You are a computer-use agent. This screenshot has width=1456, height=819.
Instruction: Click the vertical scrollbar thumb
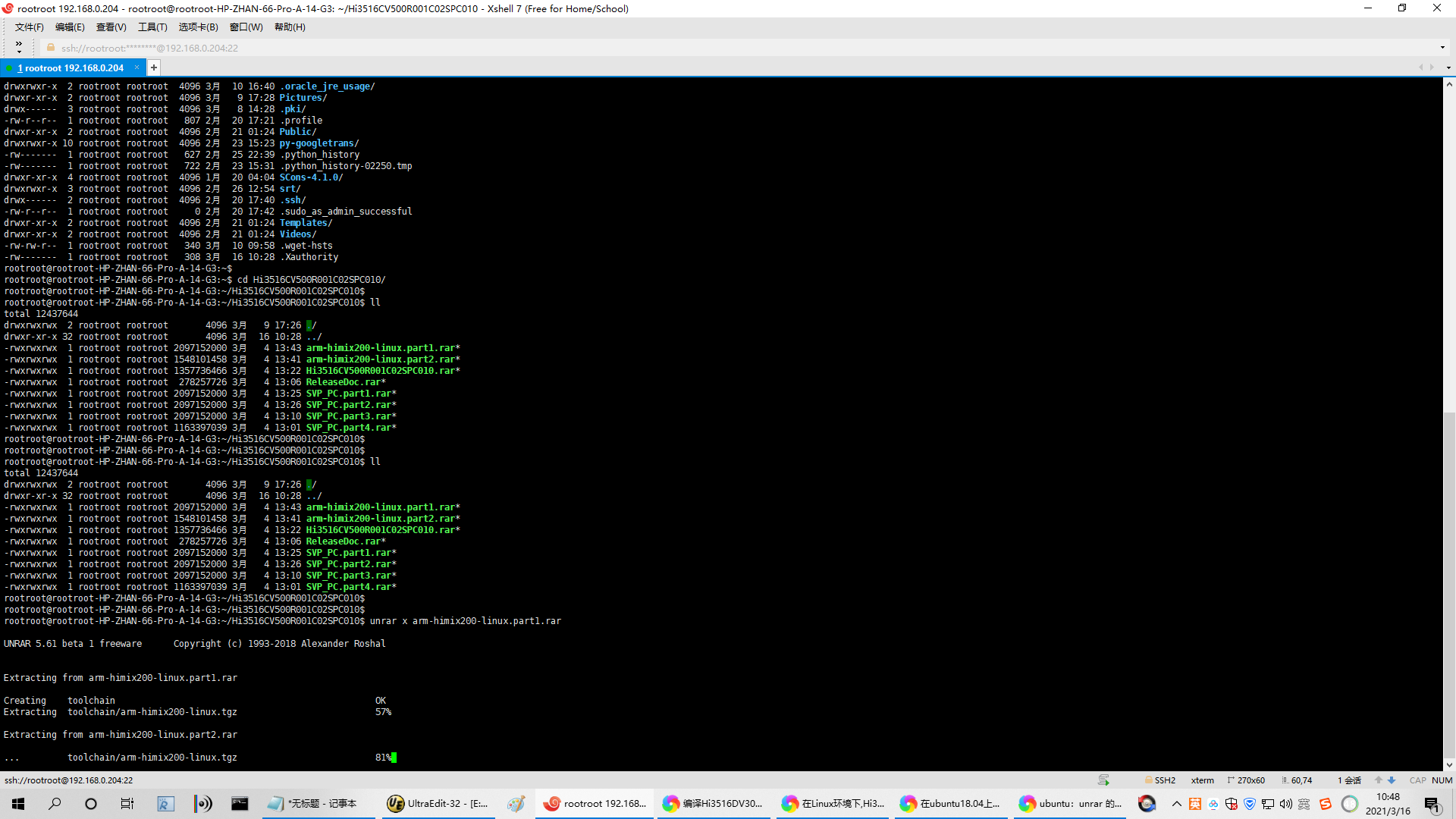coord(1449,584)
